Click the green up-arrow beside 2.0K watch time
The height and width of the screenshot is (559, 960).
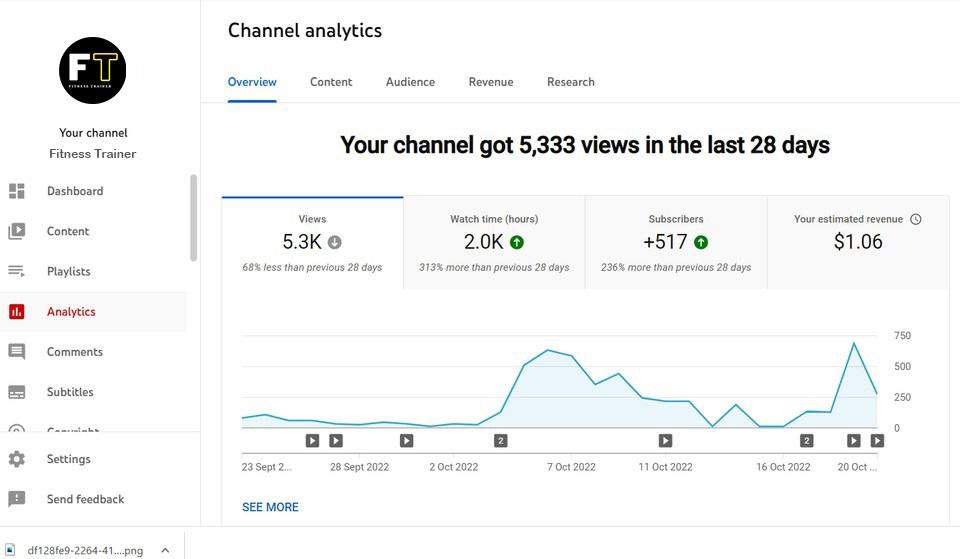point(517,242)
